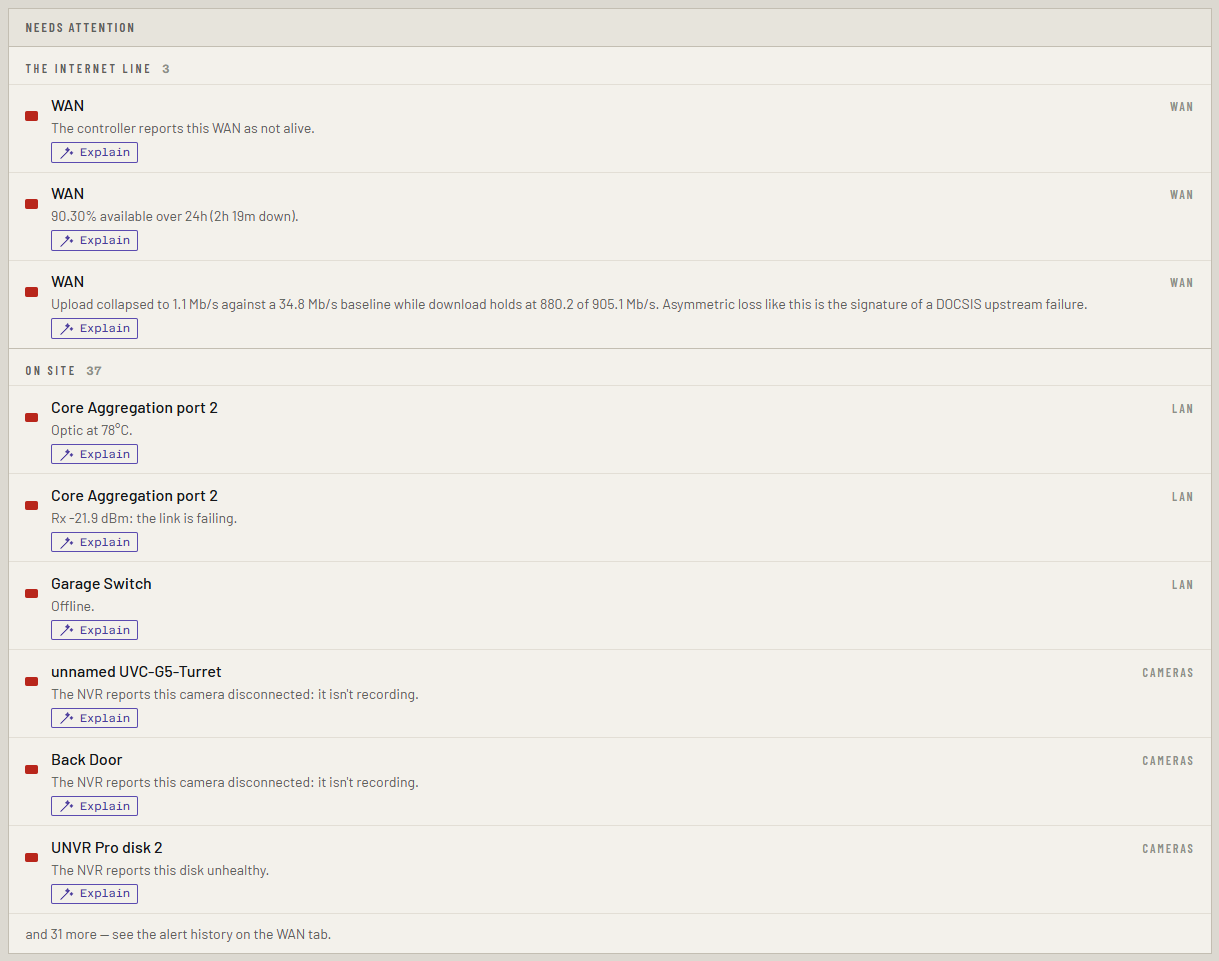This screenshot has height=961, width=1219.
Task: Click the '90.30% available over 24h' description
Action: 175,216
